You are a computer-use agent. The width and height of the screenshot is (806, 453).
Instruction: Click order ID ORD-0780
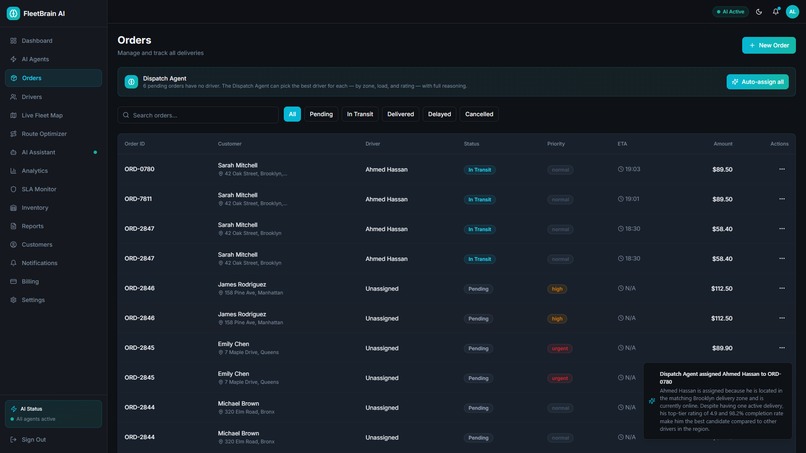pos(139,169)
